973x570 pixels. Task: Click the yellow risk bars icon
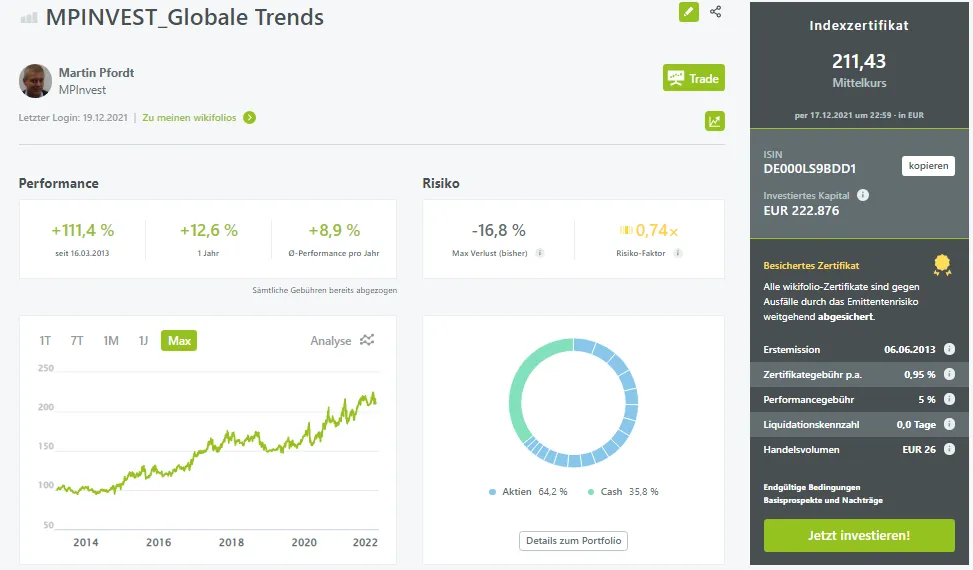pyautogui.click(x=626, y=230)
